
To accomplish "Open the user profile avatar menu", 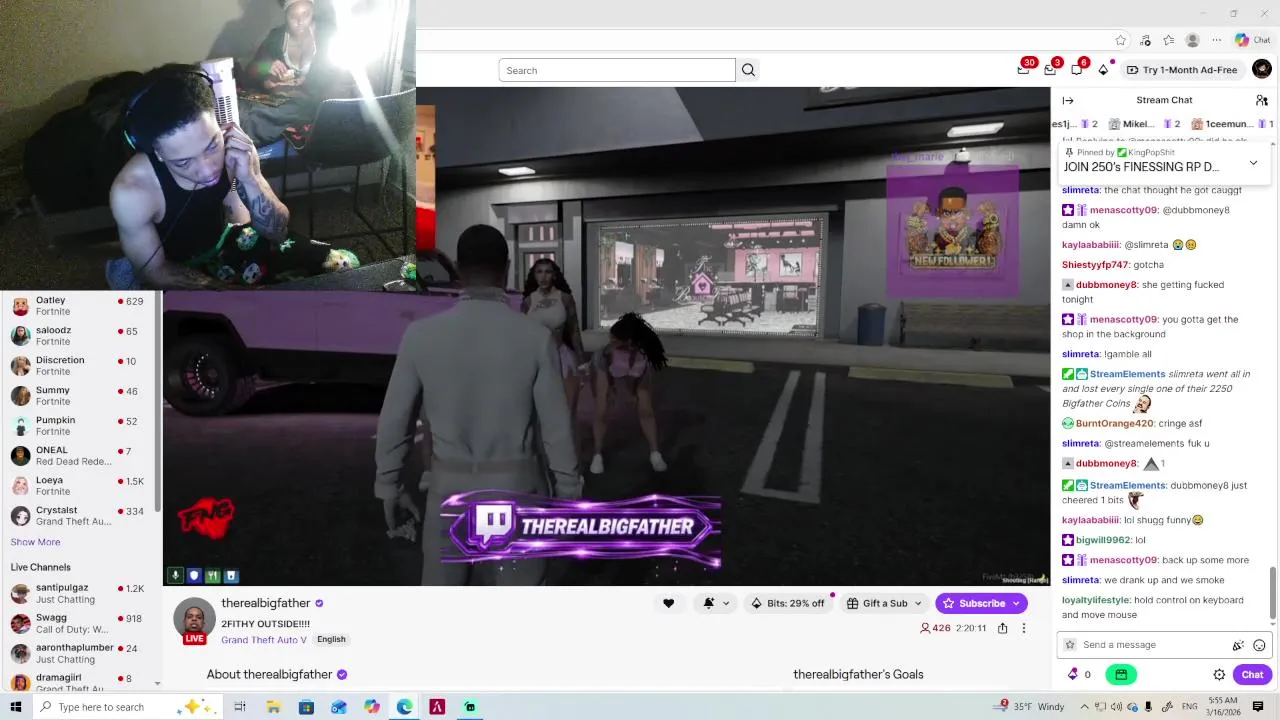I will [1262, 69].
